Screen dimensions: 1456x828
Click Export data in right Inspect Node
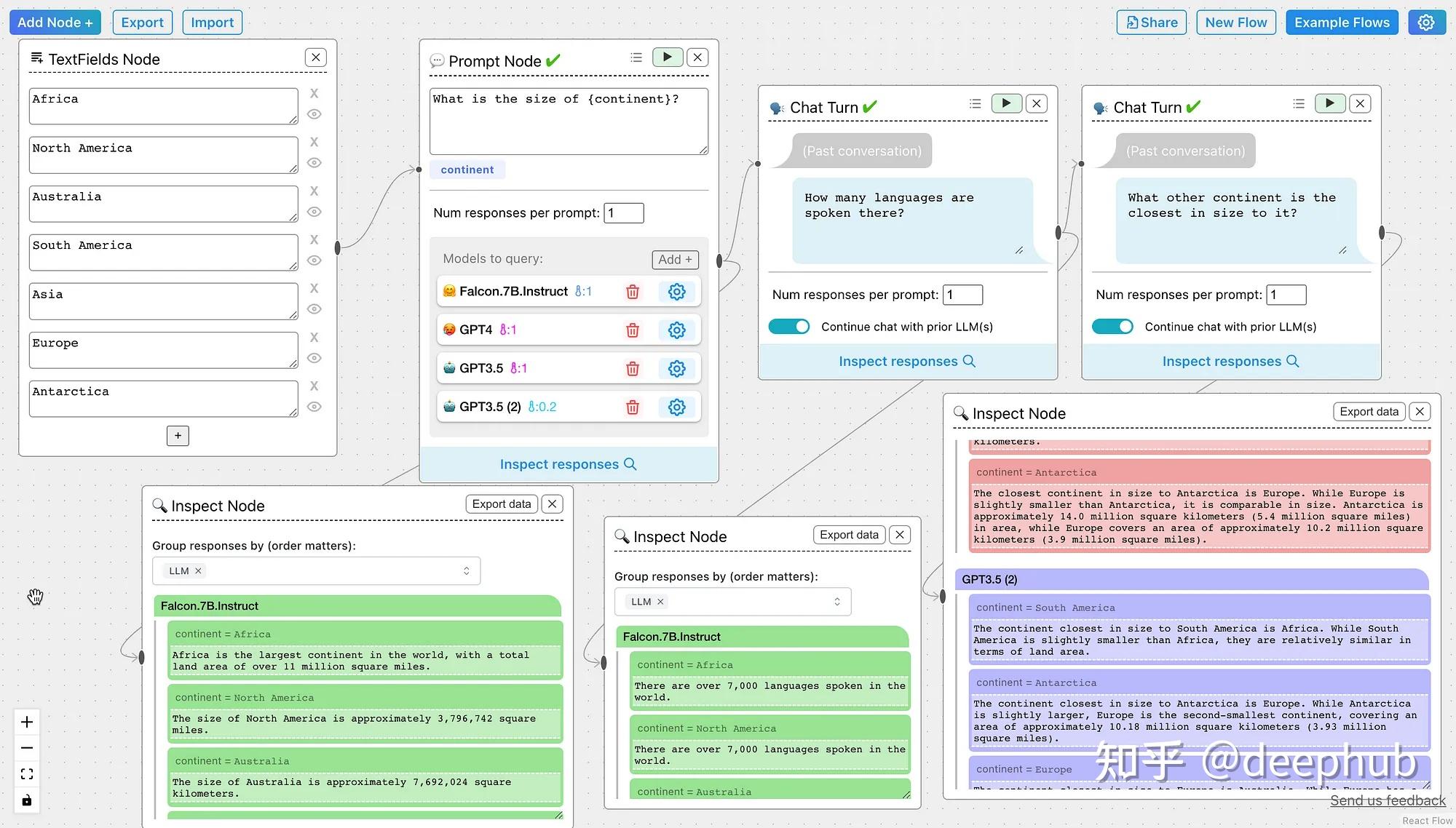tap(1369, 412)
